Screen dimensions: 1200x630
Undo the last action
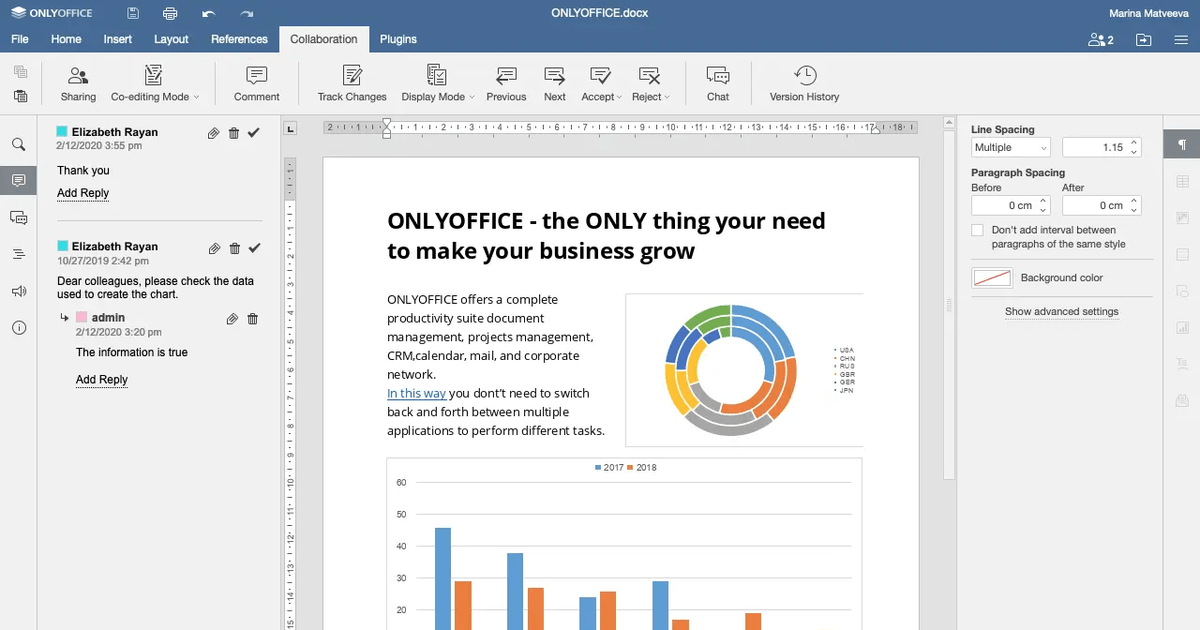[x=208, y=13]
